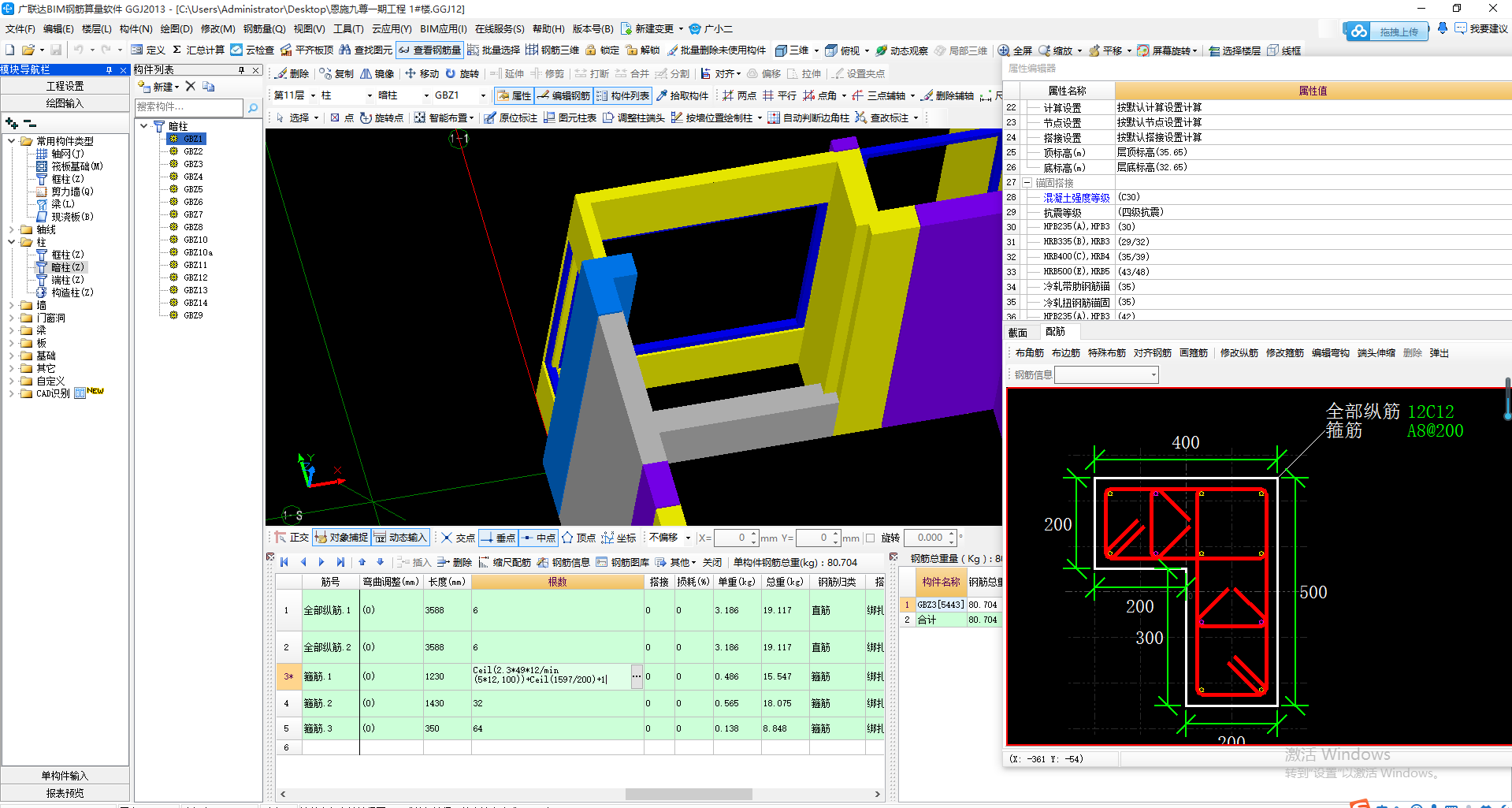Collapse the 柱 tree node
1512x808 pixels.
[x=11, y=242]
